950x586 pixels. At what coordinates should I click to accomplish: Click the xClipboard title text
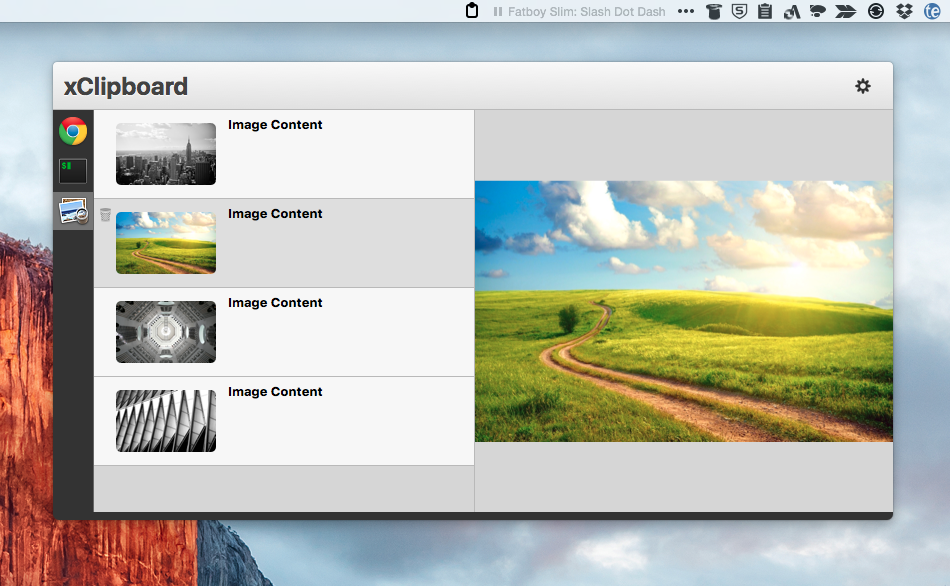tap(126, 87)
